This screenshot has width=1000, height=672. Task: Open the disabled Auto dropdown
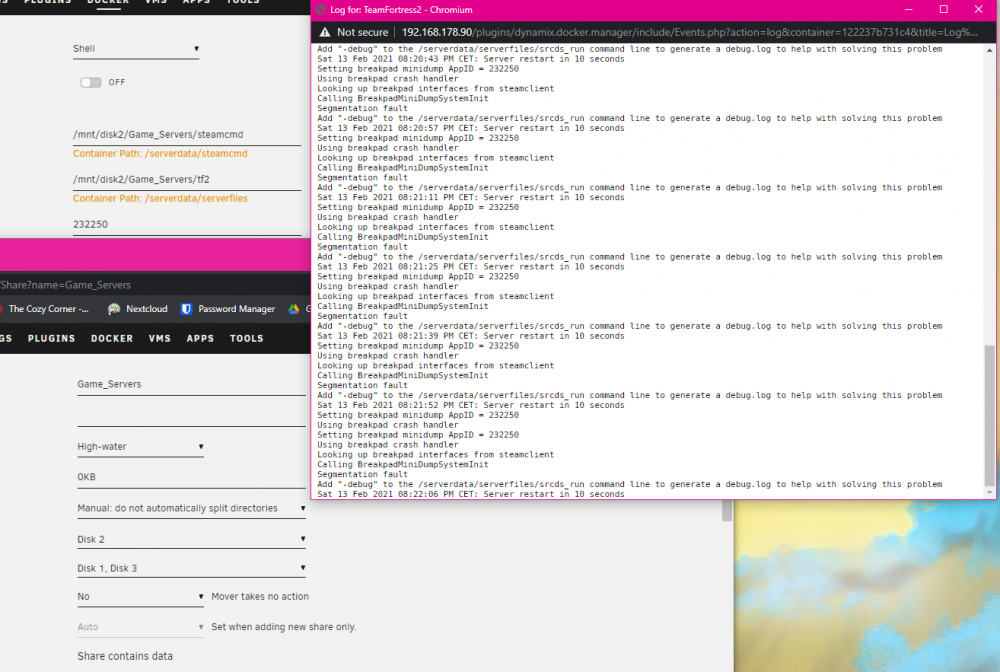click(140, 627)
